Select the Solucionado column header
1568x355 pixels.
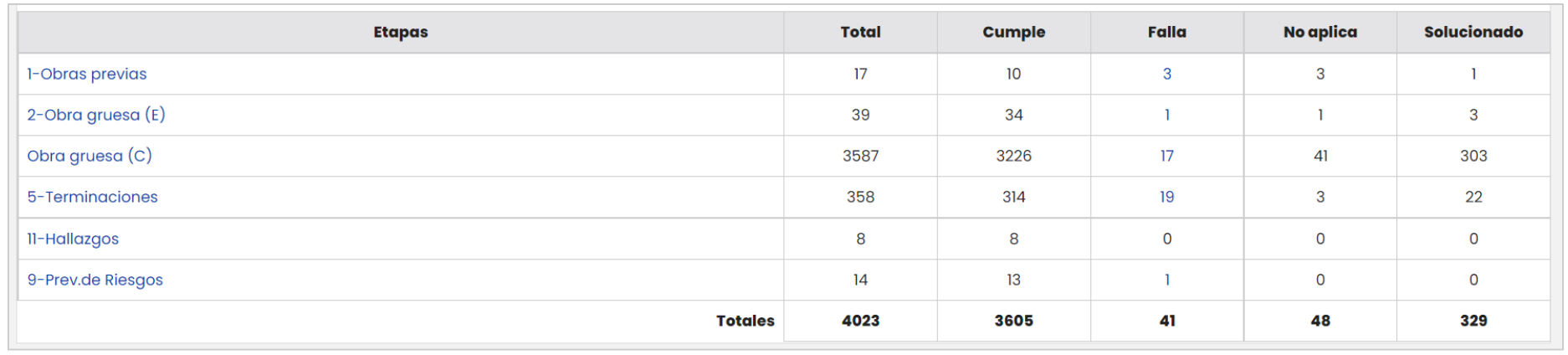(1473, 32)
